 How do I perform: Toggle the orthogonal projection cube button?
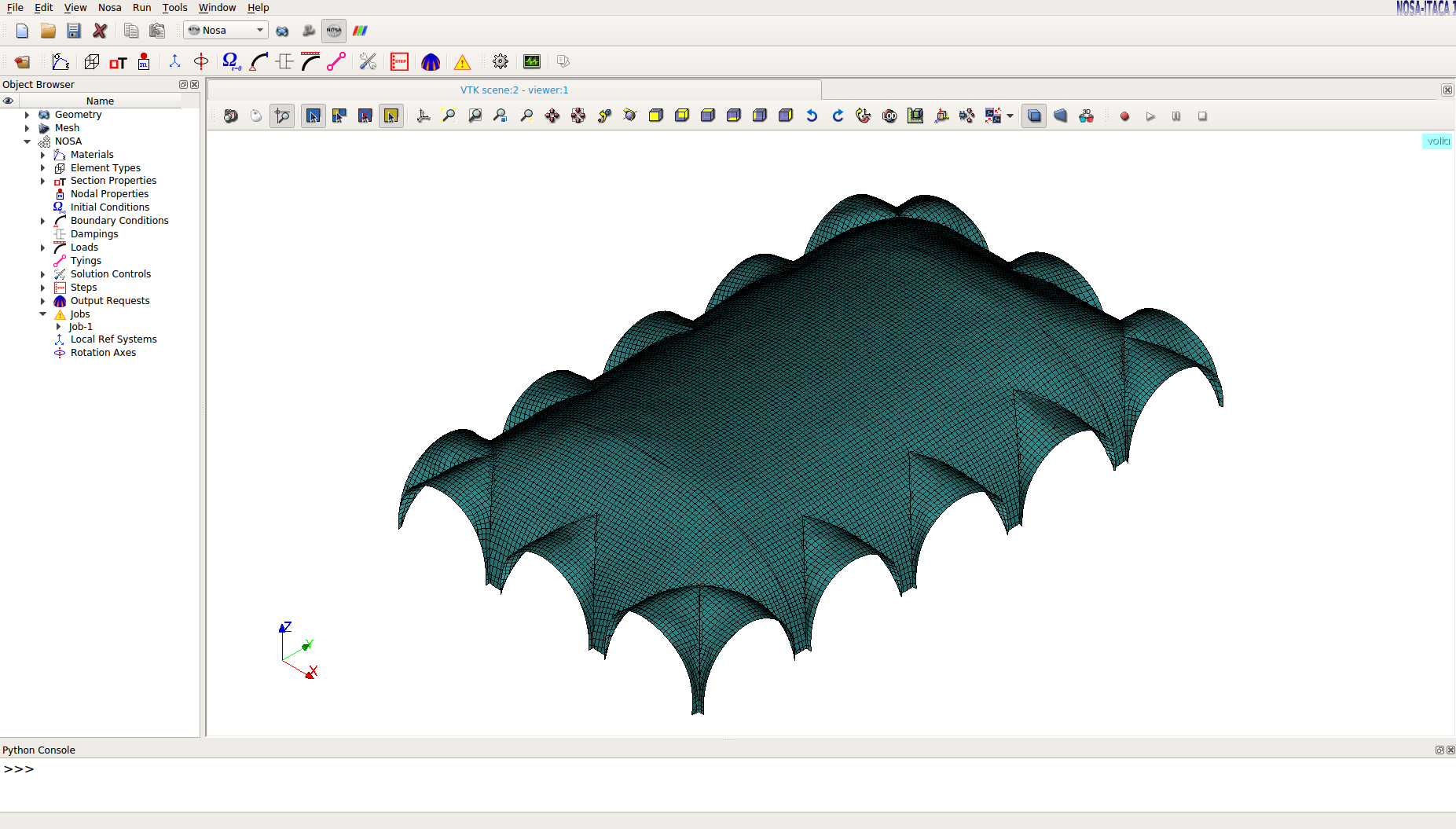(x=1034, y=116)
